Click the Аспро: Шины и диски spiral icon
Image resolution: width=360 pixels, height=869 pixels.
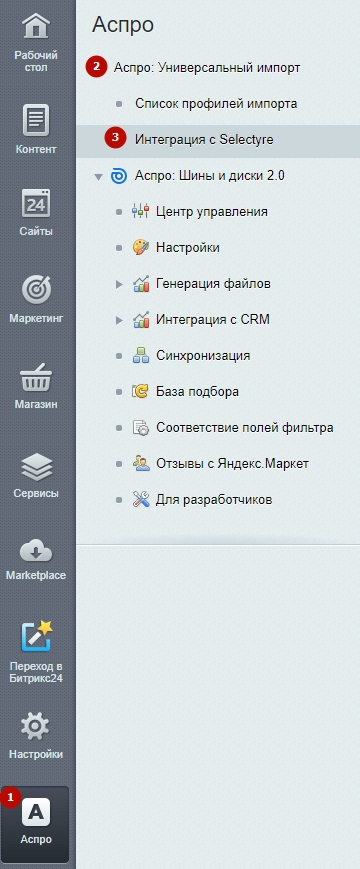point(119,176)
